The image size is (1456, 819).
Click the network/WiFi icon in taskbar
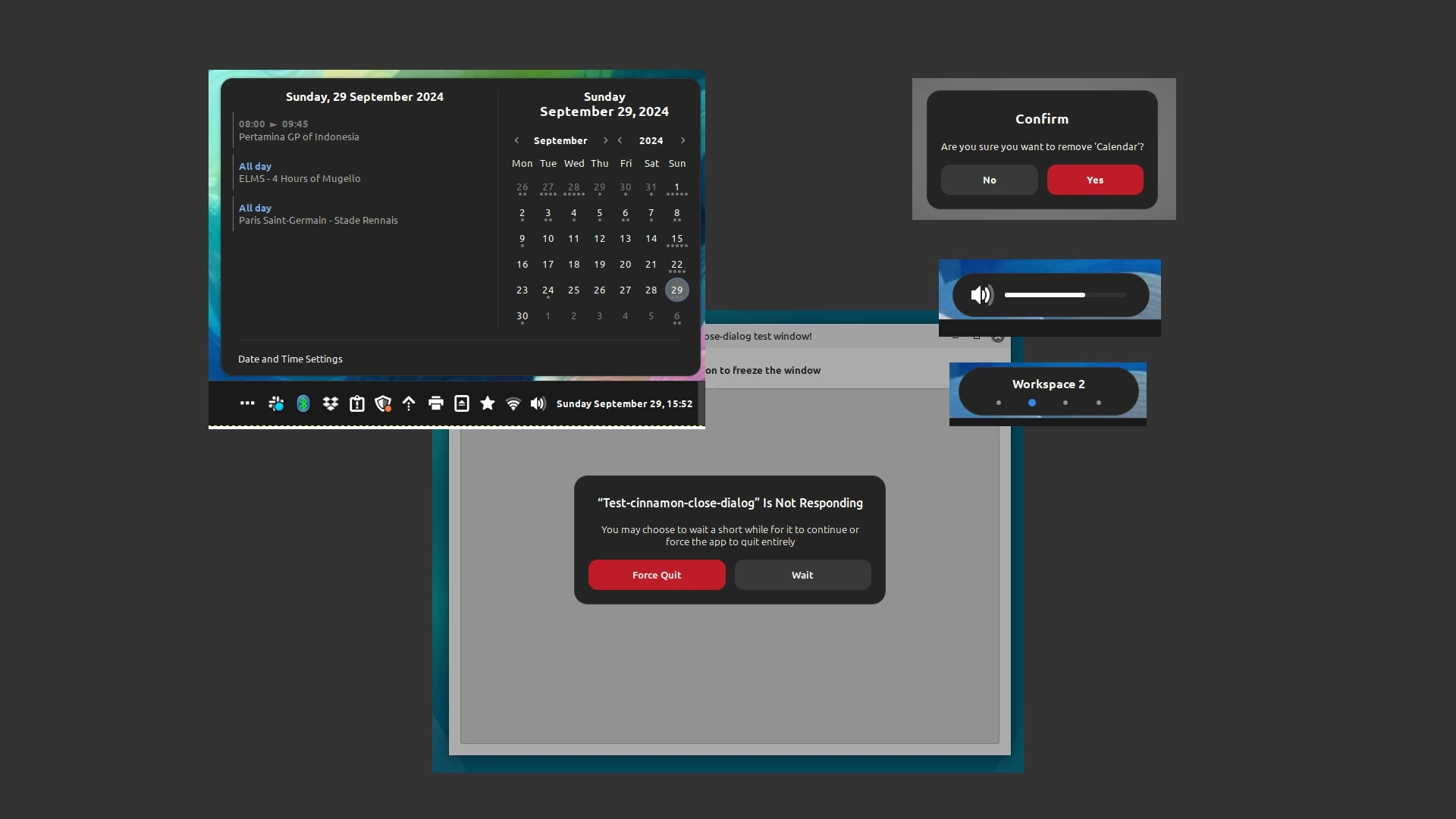[x=512, y=403]
